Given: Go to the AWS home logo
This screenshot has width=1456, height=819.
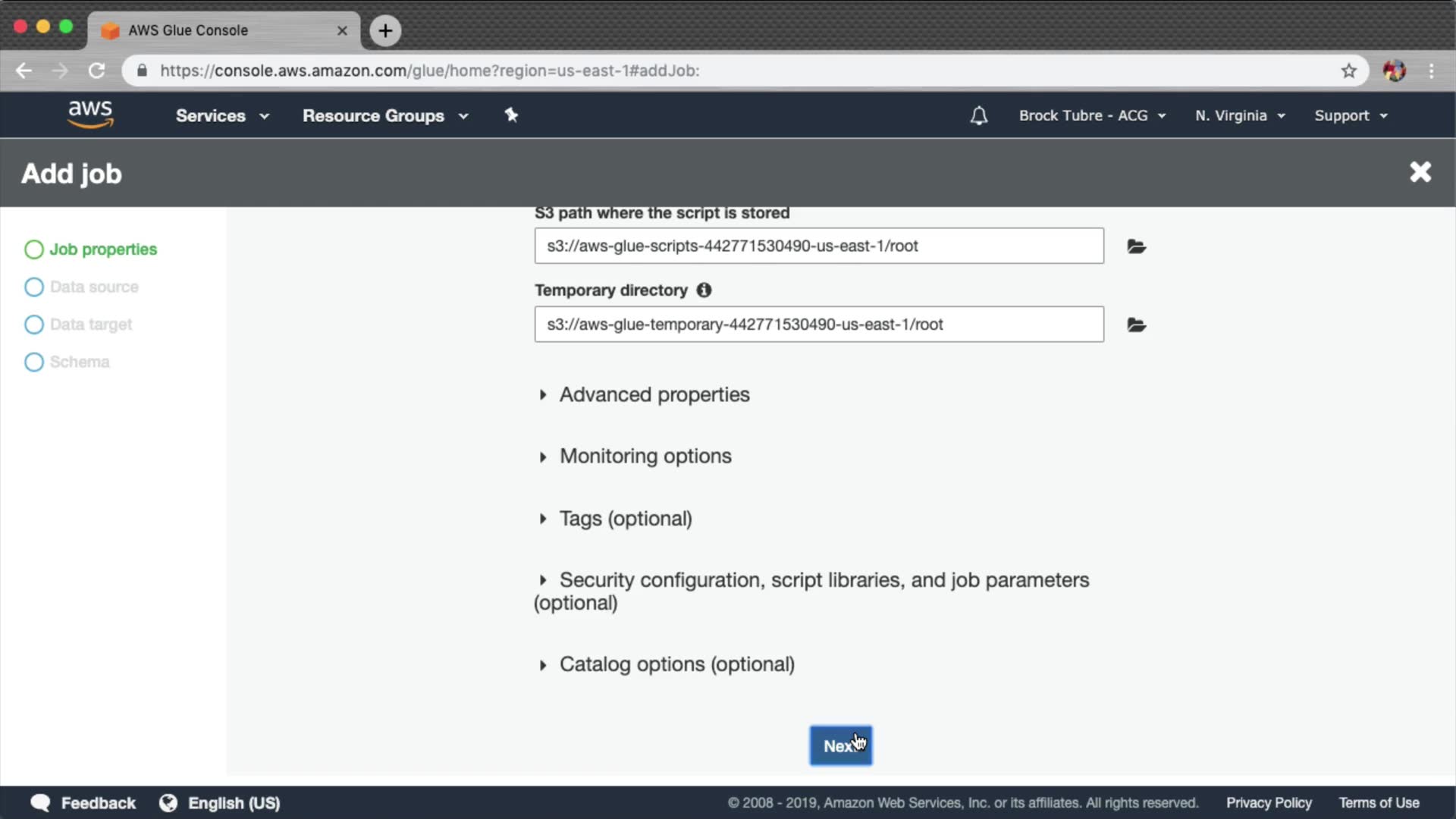Looking at the screenshot, I should coord(90,115).
